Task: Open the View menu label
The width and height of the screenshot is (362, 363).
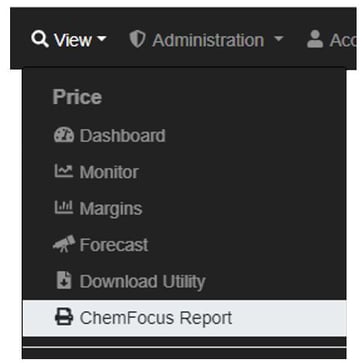Action: [73, 40]
